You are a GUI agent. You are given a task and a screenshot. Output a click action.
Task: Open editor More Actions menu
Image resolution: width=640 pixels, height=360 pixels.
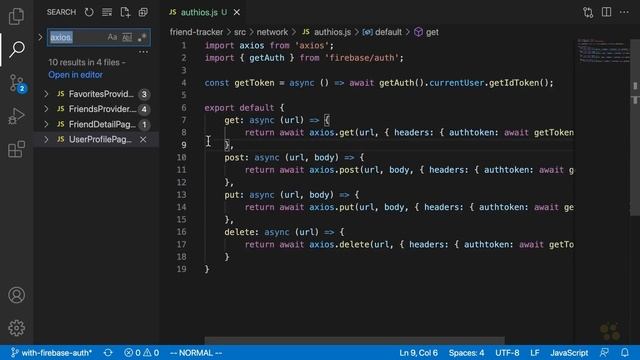624,12
